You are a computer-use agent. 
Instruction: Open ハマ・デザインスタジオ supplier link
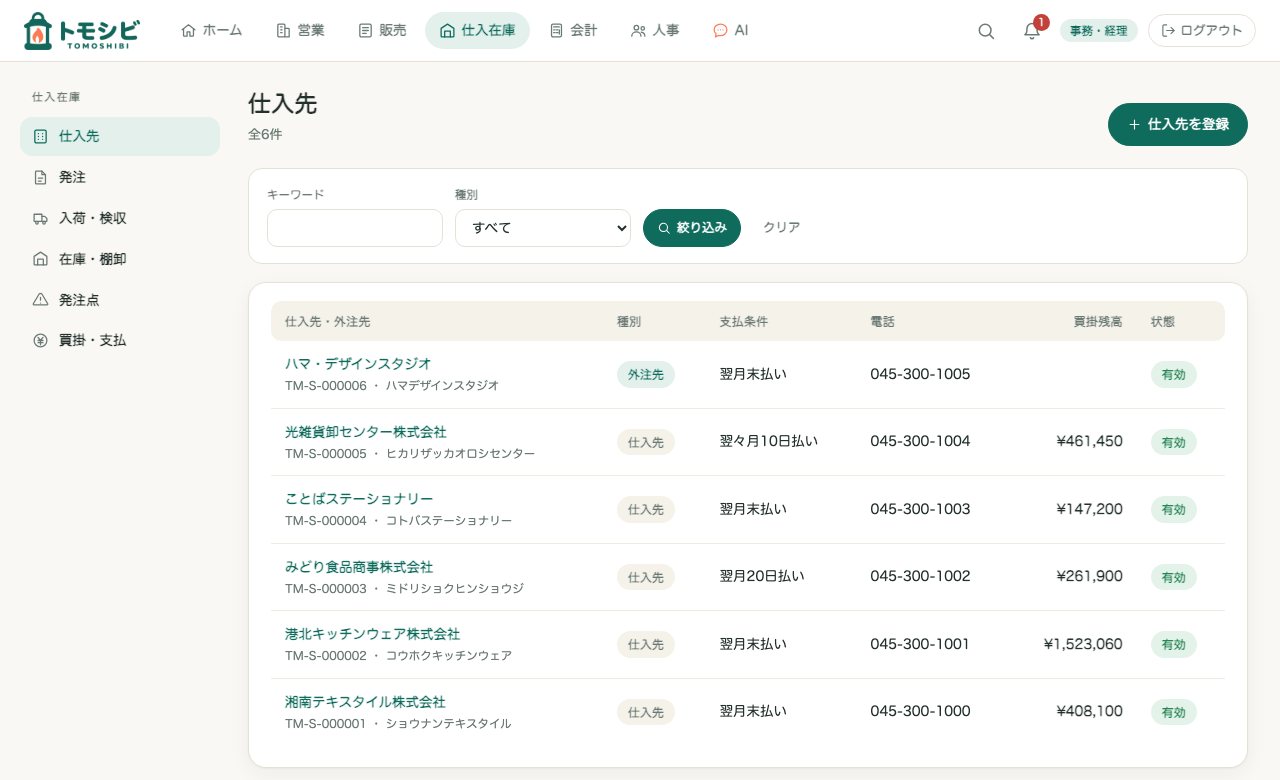[x=358, y=364]
